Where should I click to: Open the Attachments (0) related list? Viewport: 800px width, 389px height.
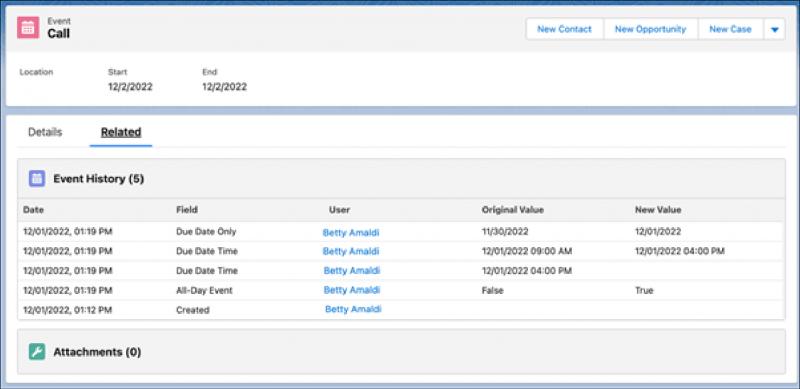coord(97,352)
